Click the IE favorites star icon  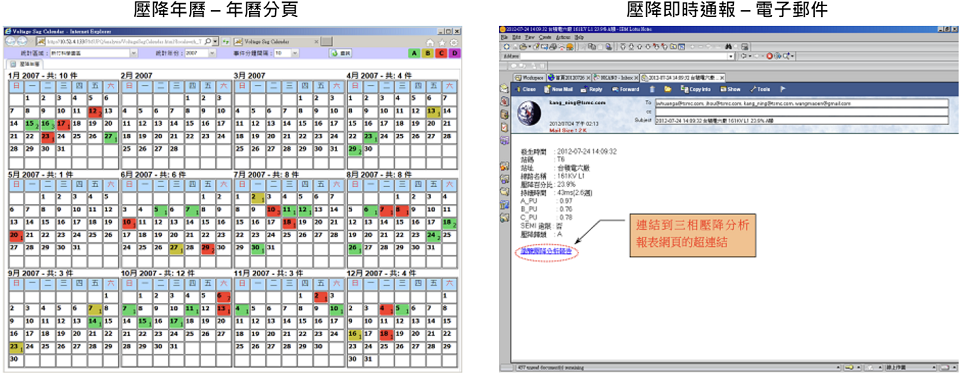442,43
